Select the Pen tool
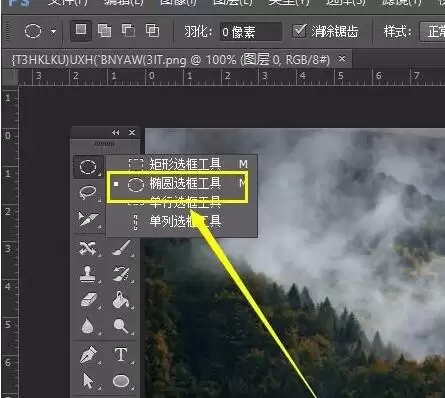The image size is (445, 398). click(x=88, y=355)
